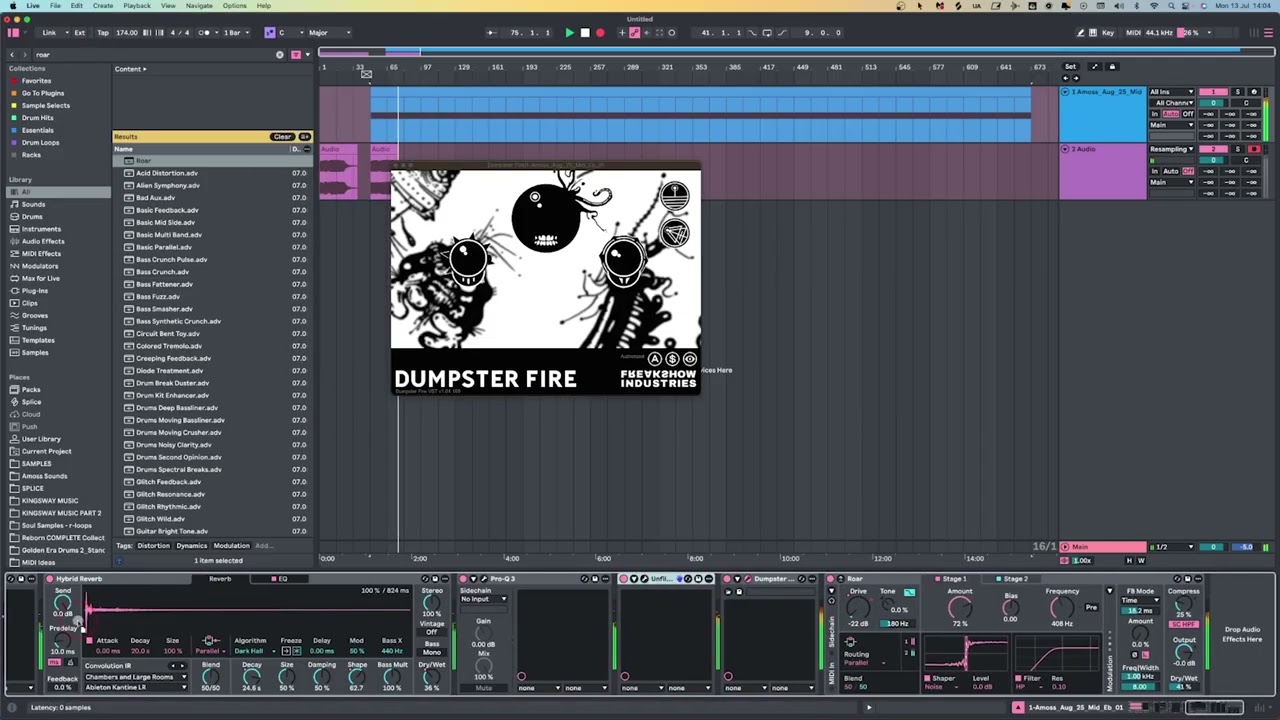The image size is (1280, 720).
Task: Open the Edit menu
Action: click(x=76, y=6)
